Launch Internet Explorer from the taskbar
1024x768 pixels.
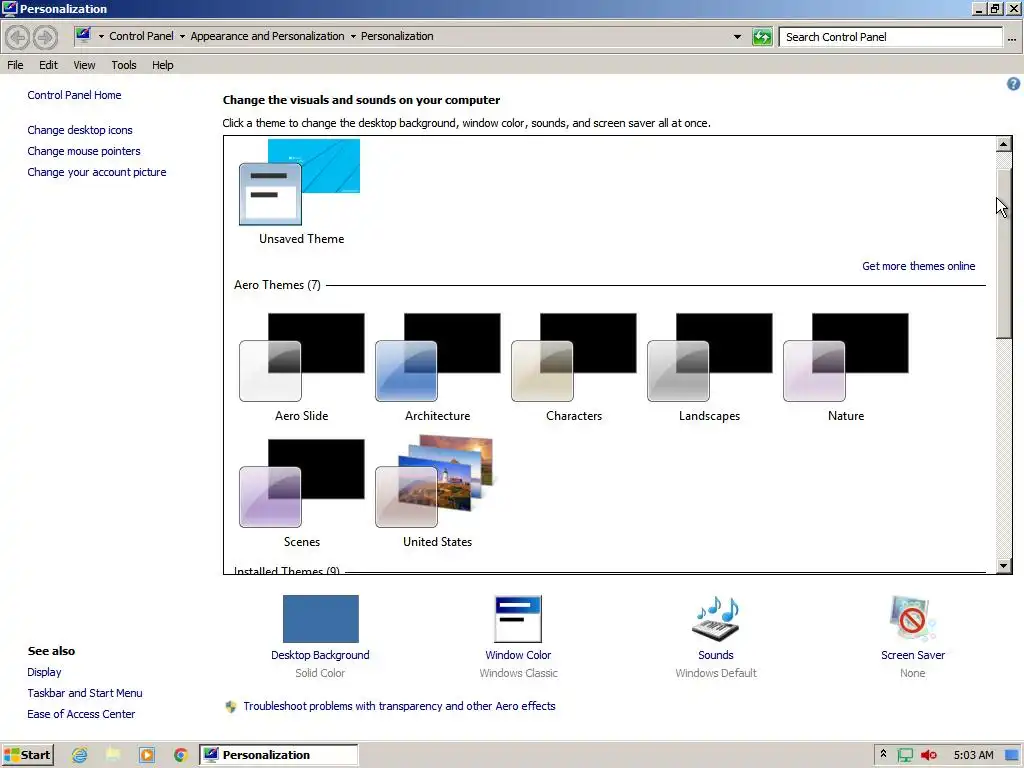pyautogui.click(x=80, y=755)
